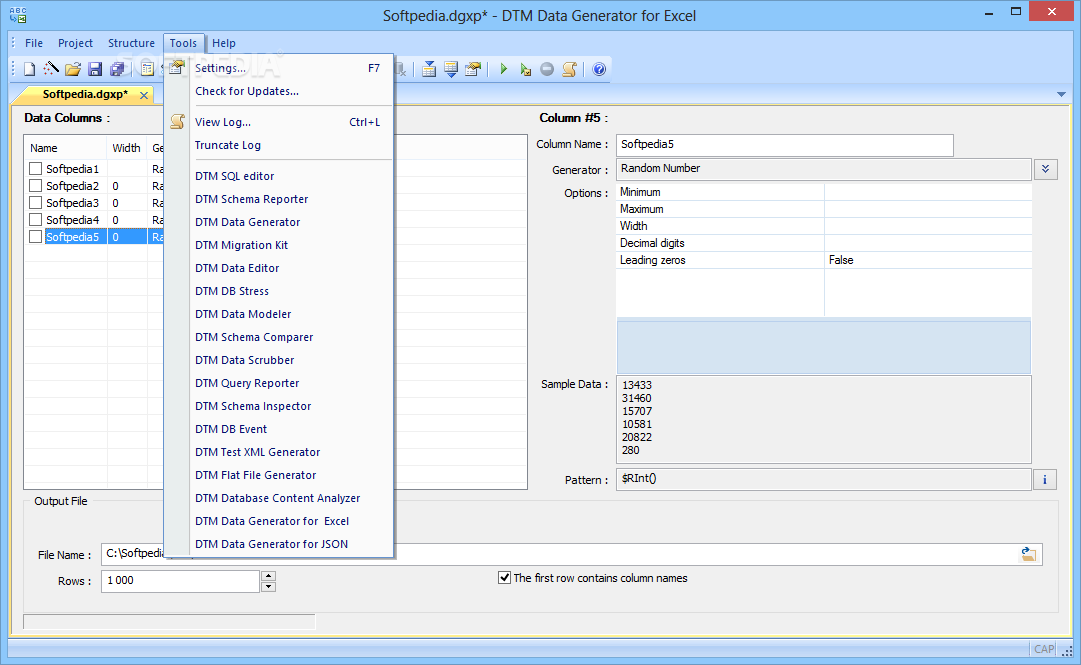The width and height of the screenshot is (1081, 665).
Task: Launch DTM SQL editor
Action: [x=279, y=176]
